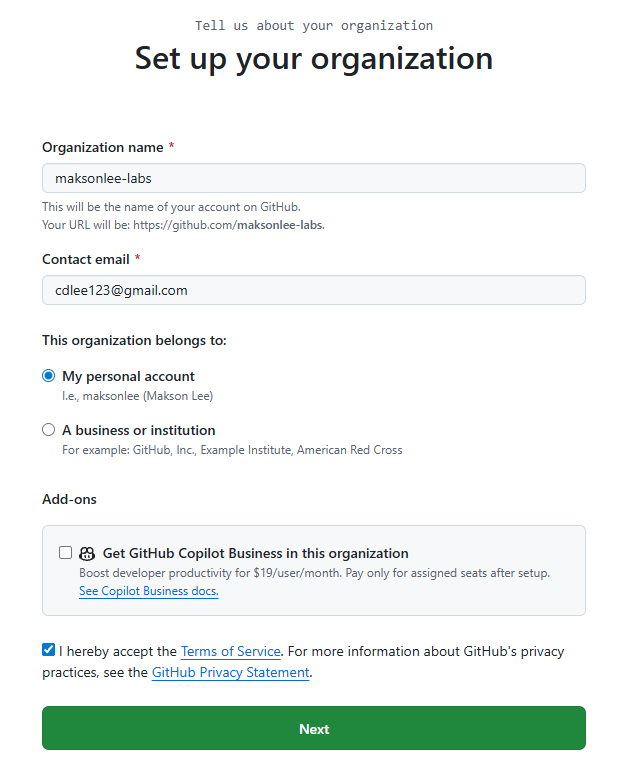
Task: Click the This organization belongs to heading
Action: point(134,340)
